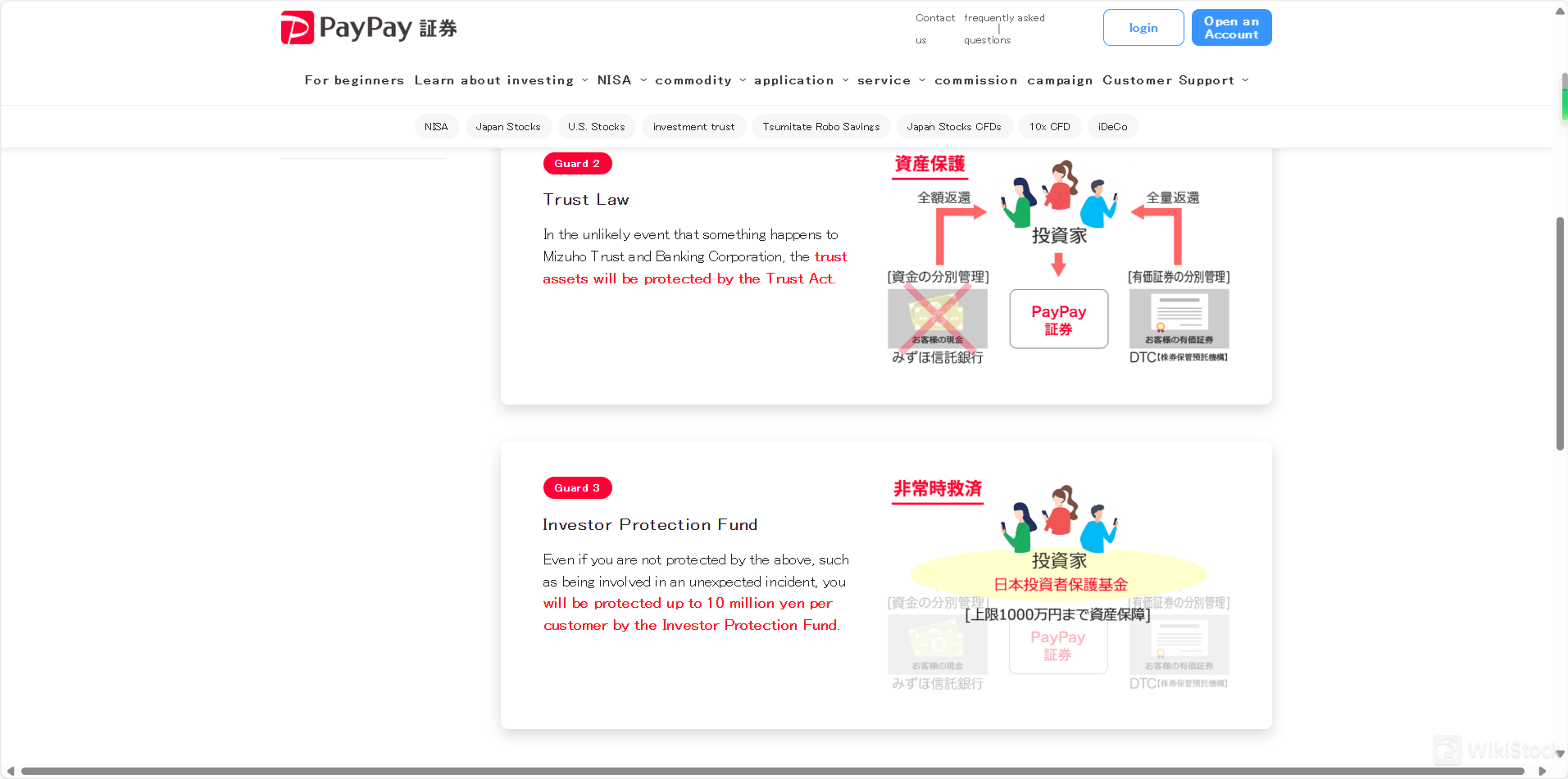Expand the Learn about investing dropdown
Viewport: 1568px width, 779px height.
pyautogui.click(x=501, y=80)
